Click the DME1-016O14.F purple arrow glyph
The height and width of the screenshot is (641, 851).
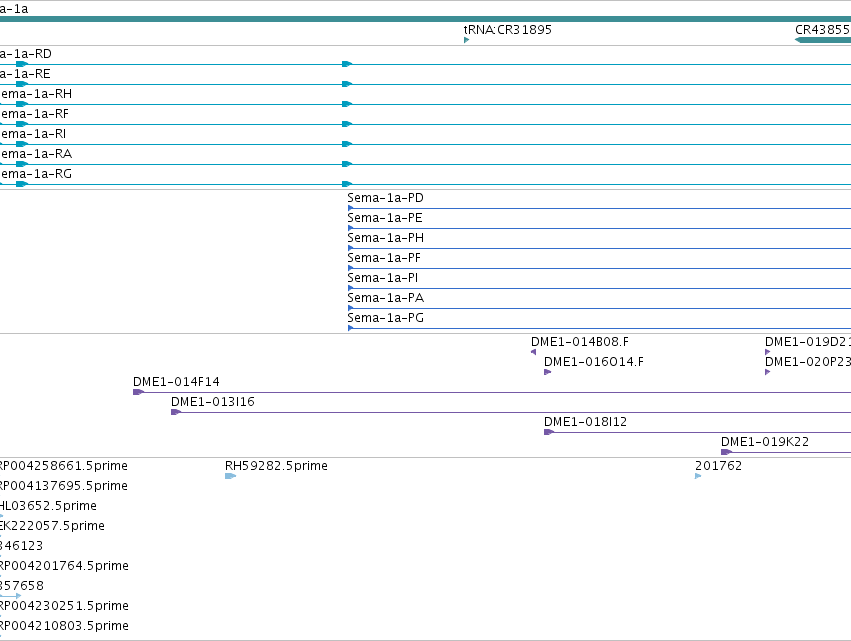548,372
